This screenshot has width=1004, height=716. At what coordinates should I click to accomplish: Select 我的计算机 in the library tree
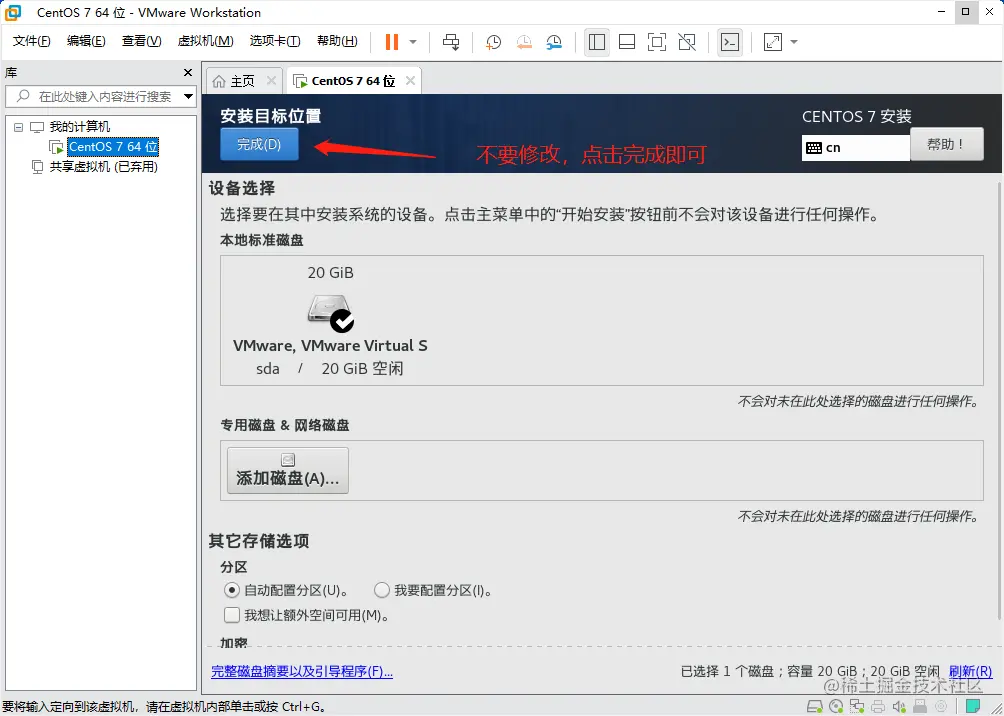[79, 127]
